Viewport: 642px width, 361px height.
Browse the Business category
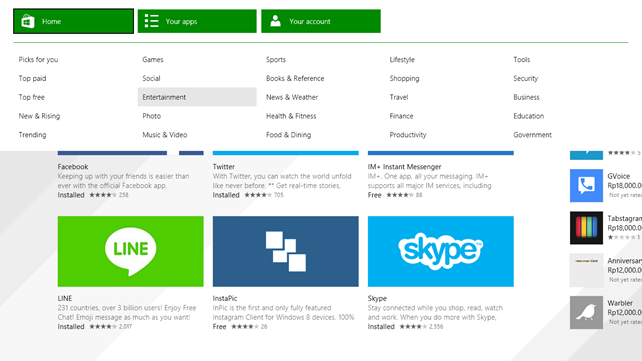click(527, 97)
